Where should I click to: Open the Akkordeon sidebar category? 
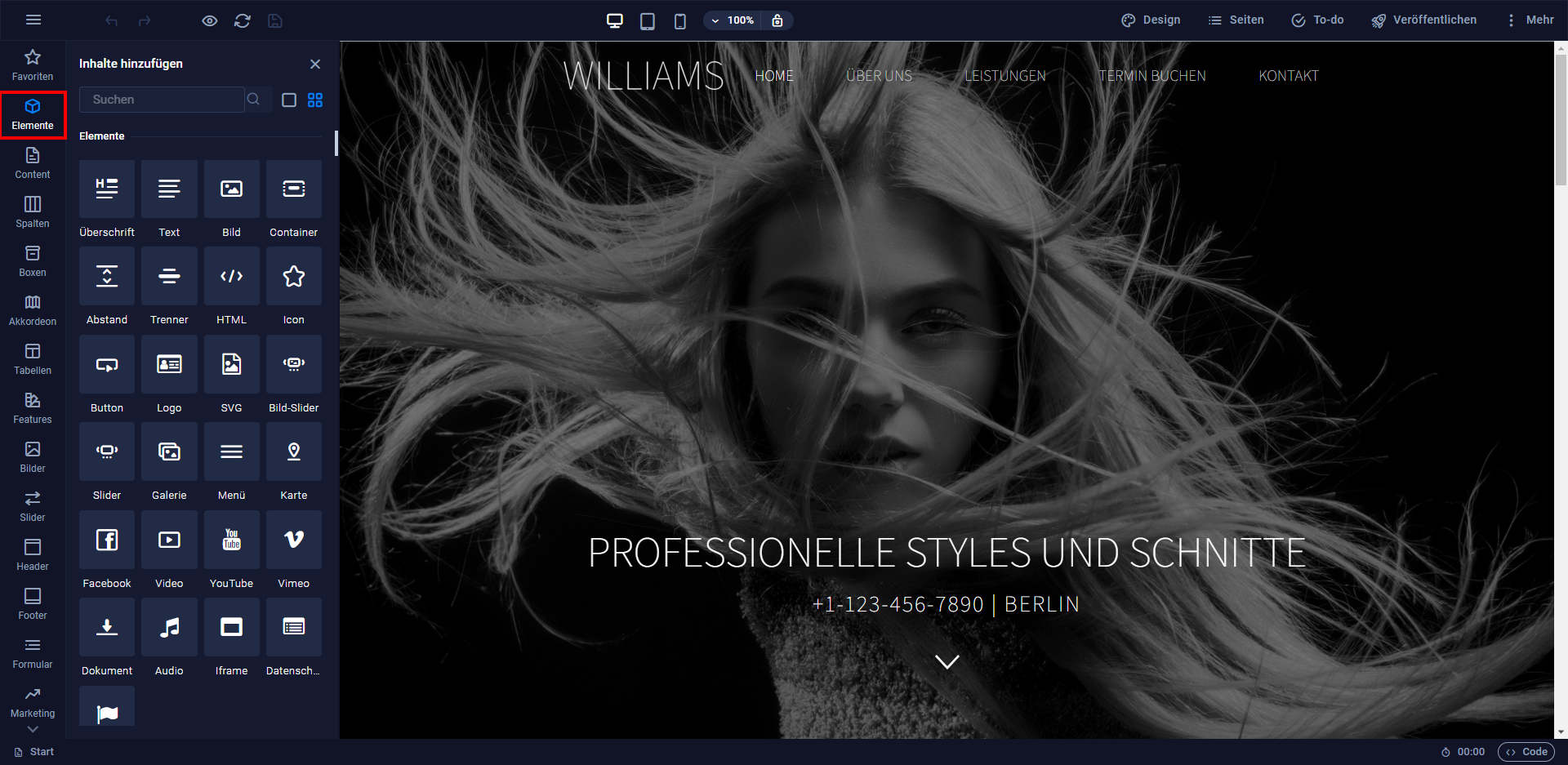[33, 310]
